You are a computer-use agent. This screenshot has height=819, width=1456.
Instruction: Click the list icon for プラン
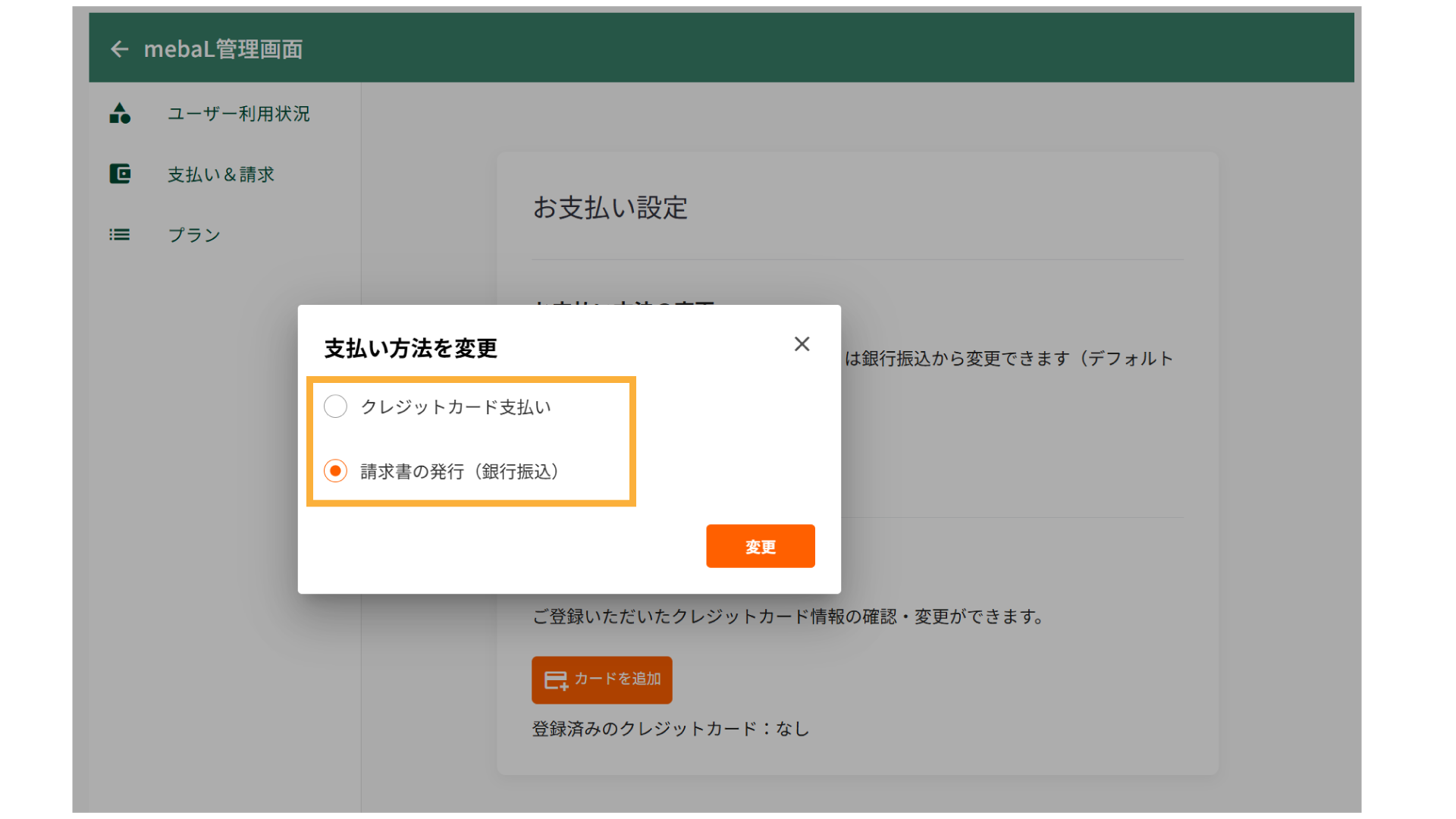tap(120, 235)
